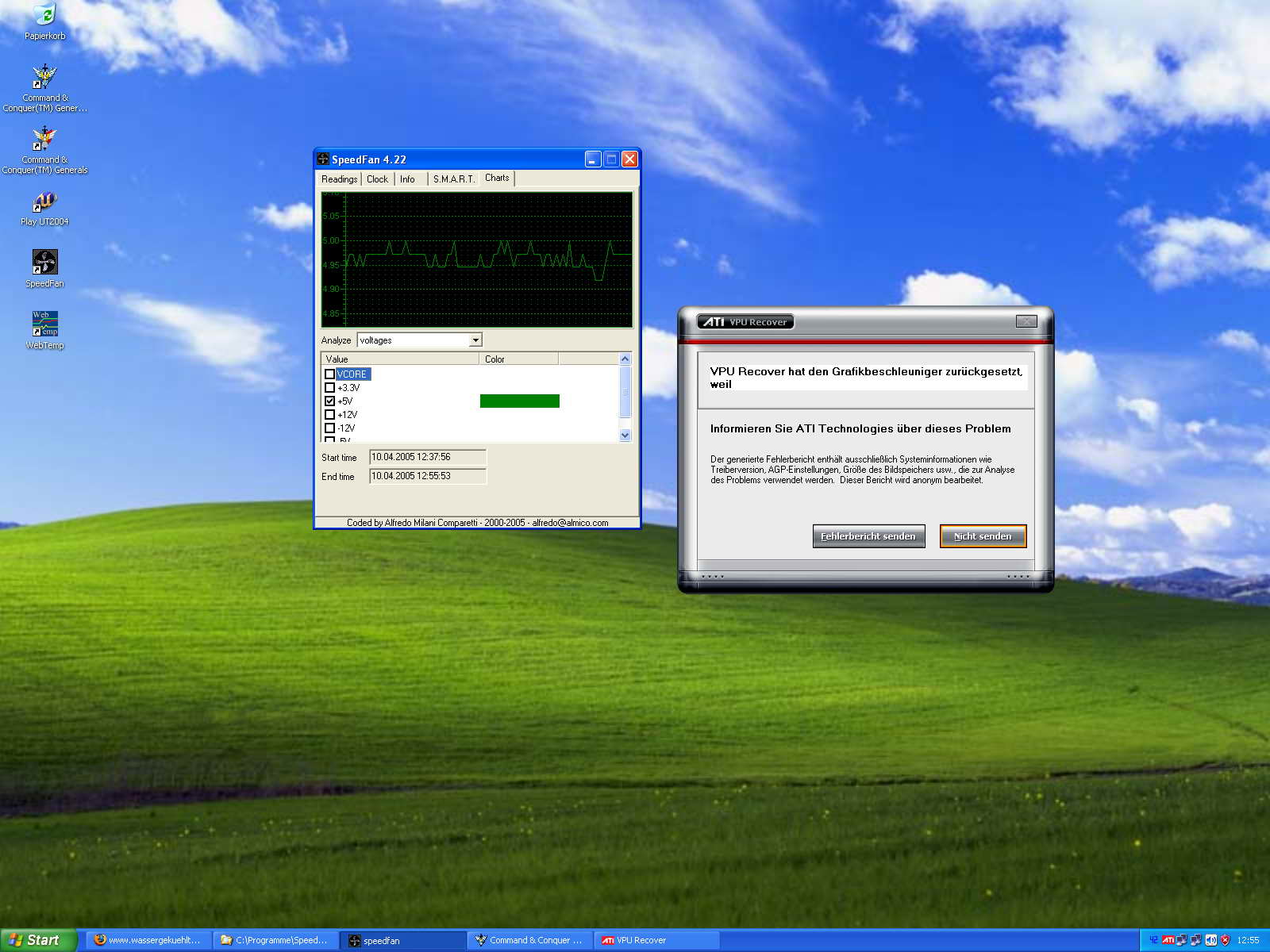Minimize the SpeedFan window
Image resolution: width=1270 pixels, height=952 pixels.
point(593,159)
